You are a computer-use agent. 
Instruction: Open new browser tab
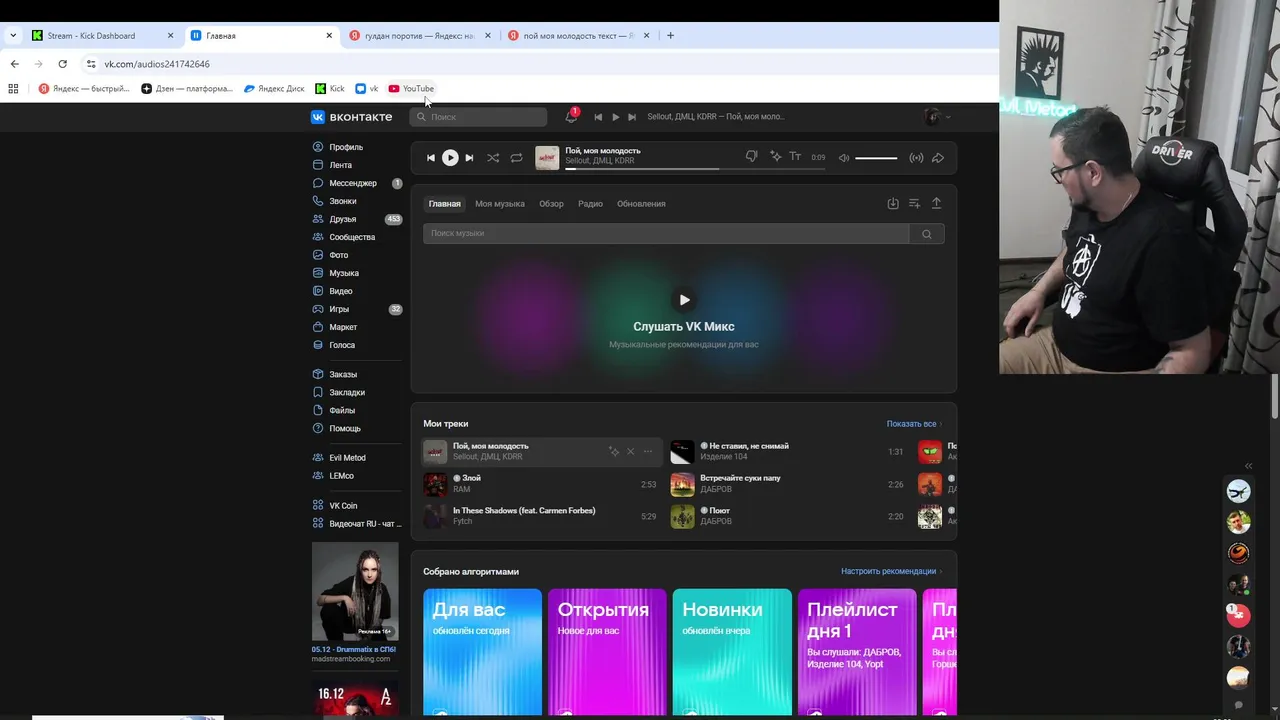click(x=670, y=36)
